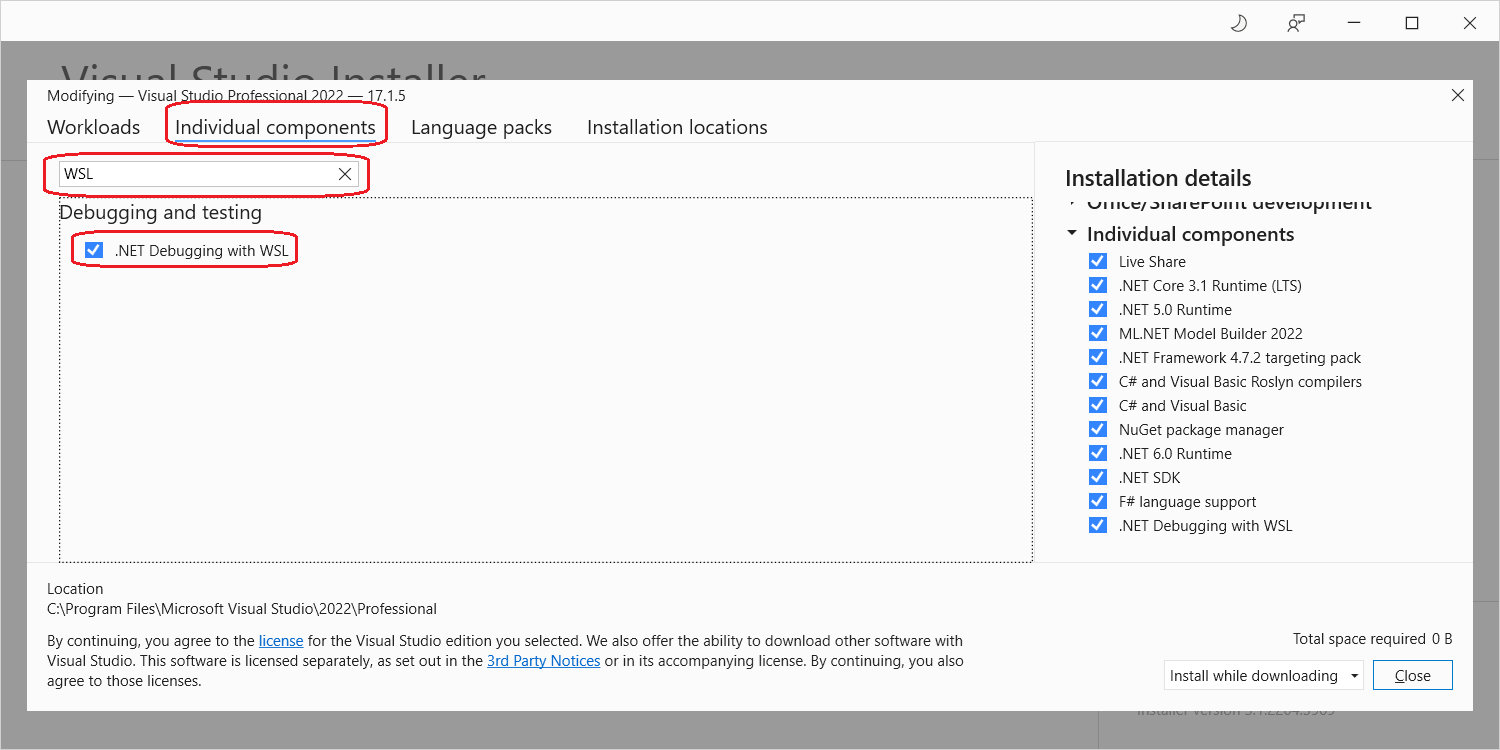
Task: Go to Installation locations tab
Action: click(677, 127)
